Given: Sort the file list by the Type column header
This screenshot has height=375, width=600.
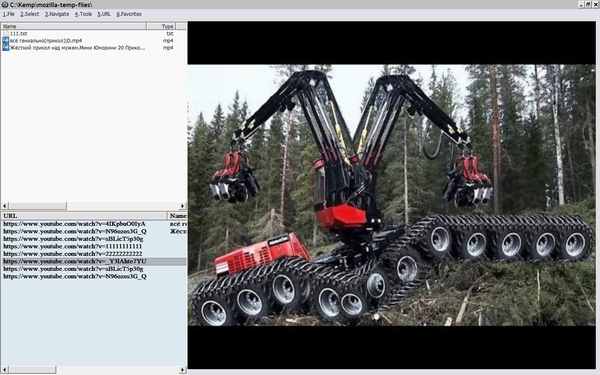Looking at the screenshot, I should point(161,26).
